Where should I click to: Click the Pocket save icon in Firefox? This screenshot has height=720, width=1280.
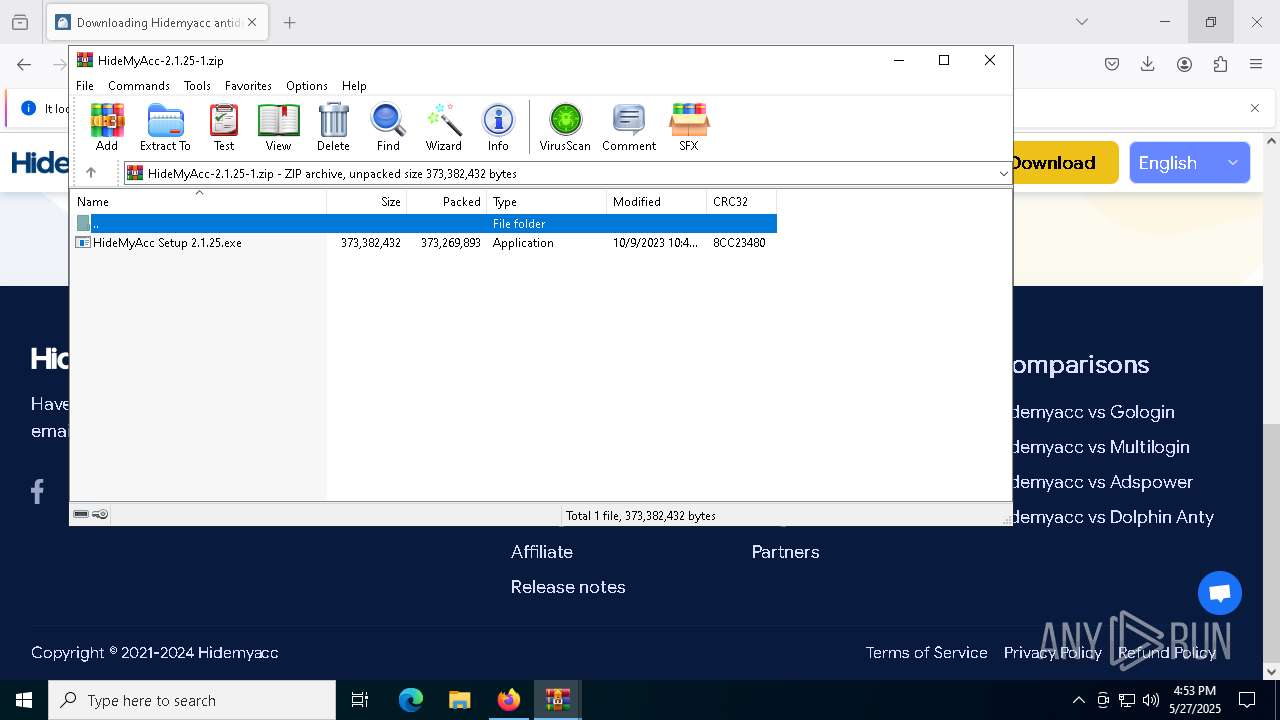click(1112, 64)
